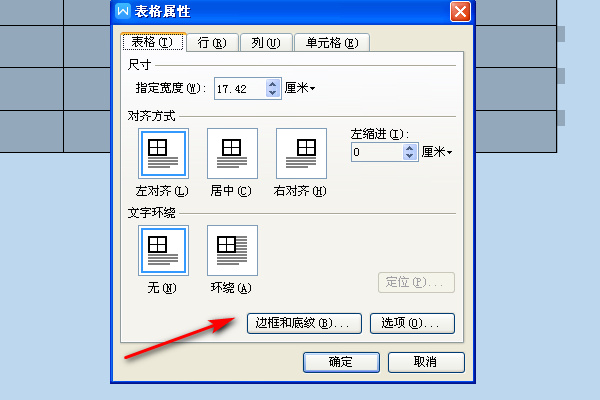Increase left indent spinner value
This screenshot has width=600, height=400.
(x=410, y=148)
